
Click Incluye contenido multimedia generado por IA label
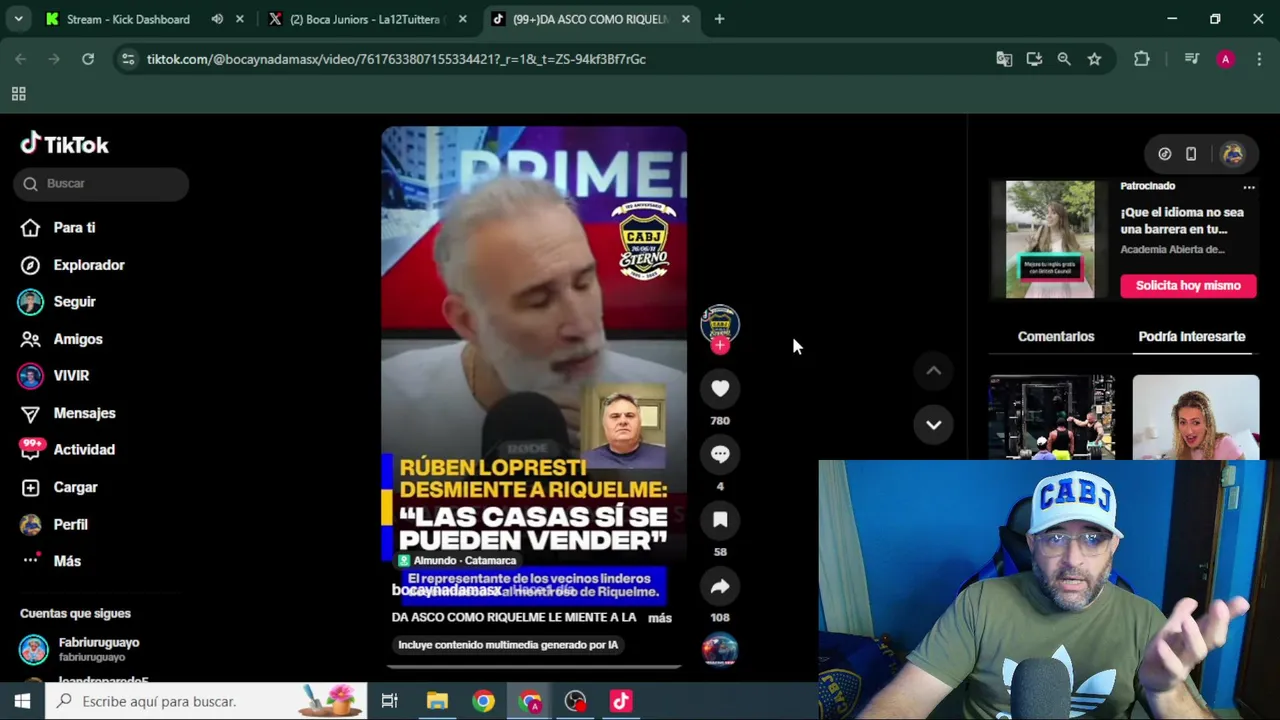[508, 645]
